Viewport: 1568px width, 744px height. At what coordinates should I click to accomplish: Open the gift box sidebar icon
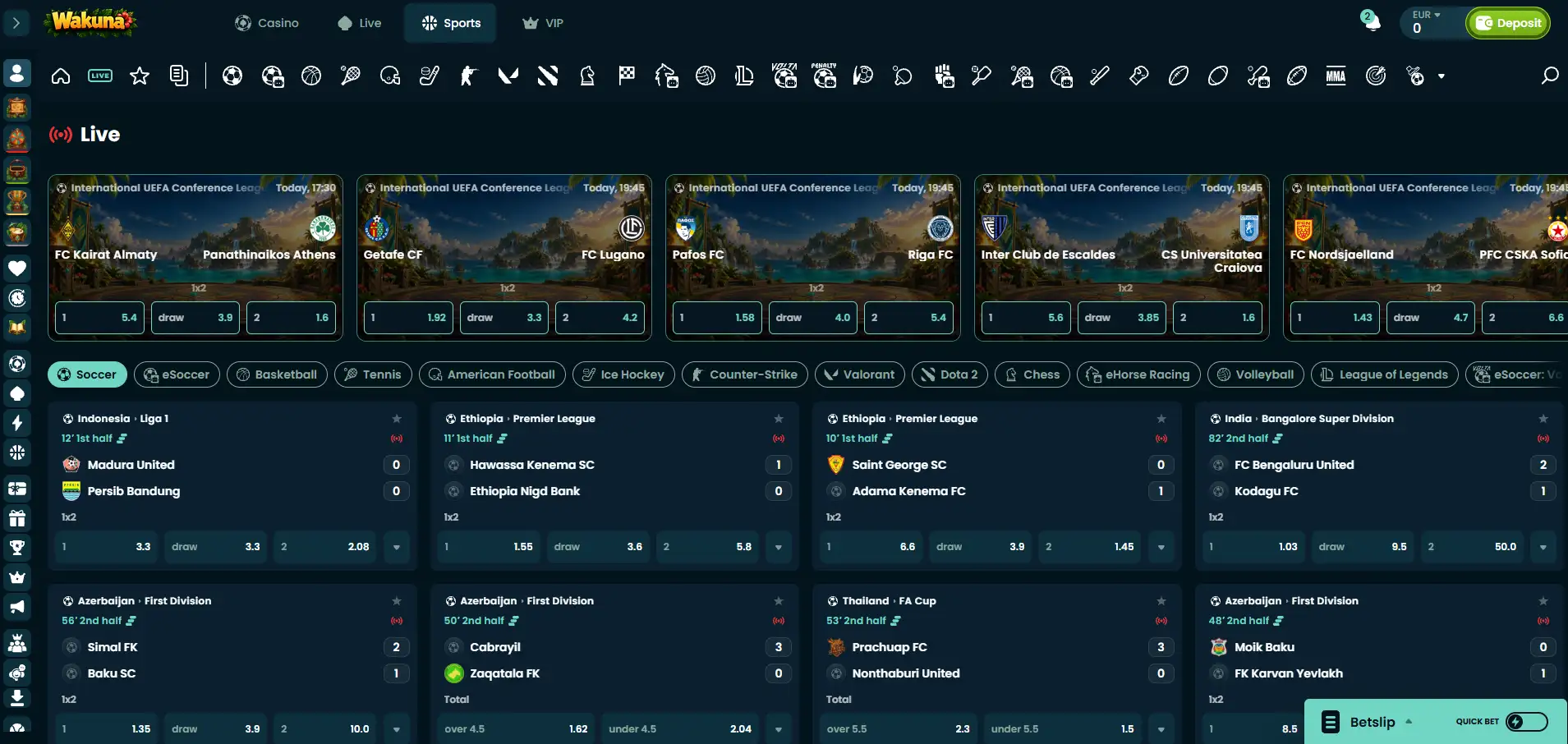17,518
